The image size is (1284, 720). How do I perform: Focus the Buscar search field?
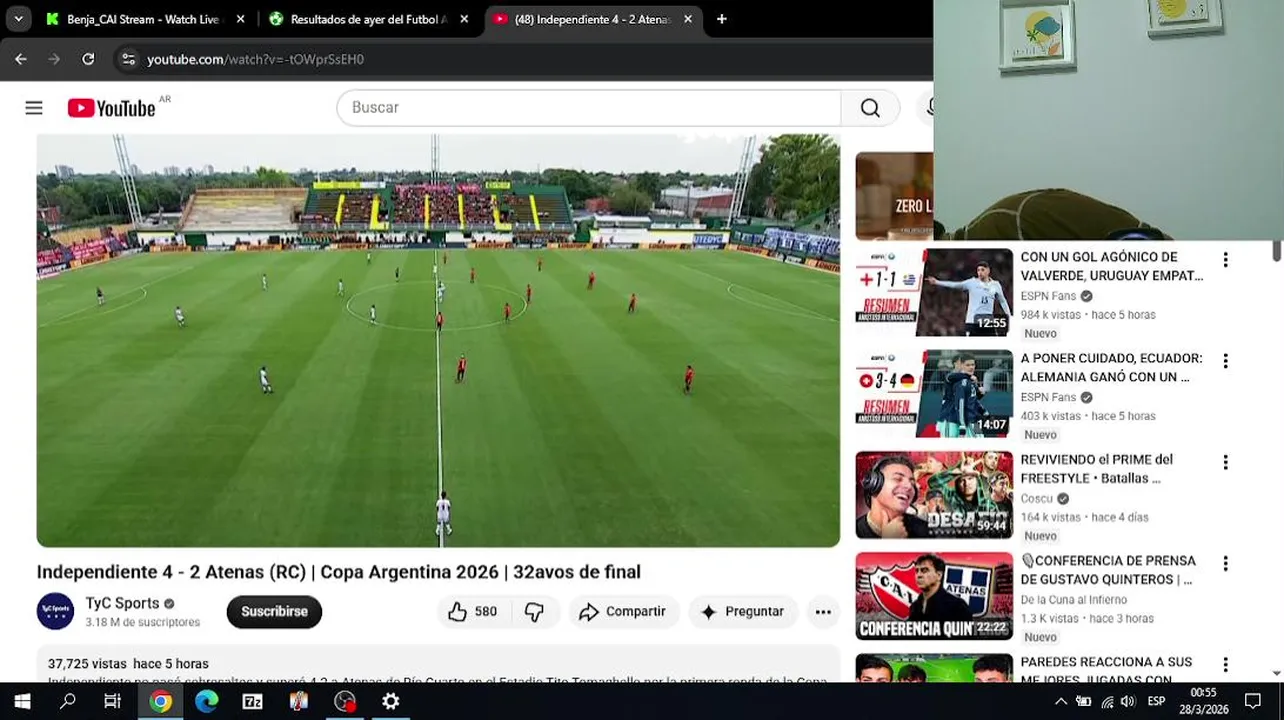click(588, 108)
